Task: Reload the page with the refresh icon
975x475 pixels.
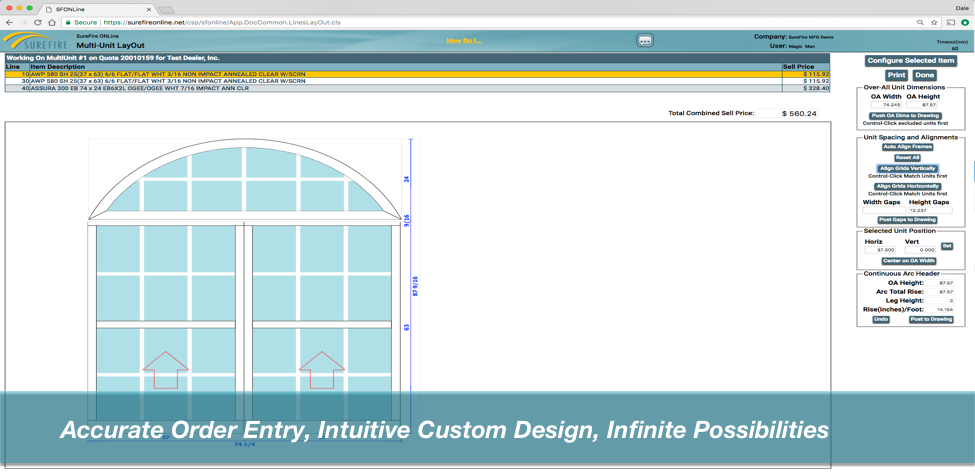Action: [36, 22]
